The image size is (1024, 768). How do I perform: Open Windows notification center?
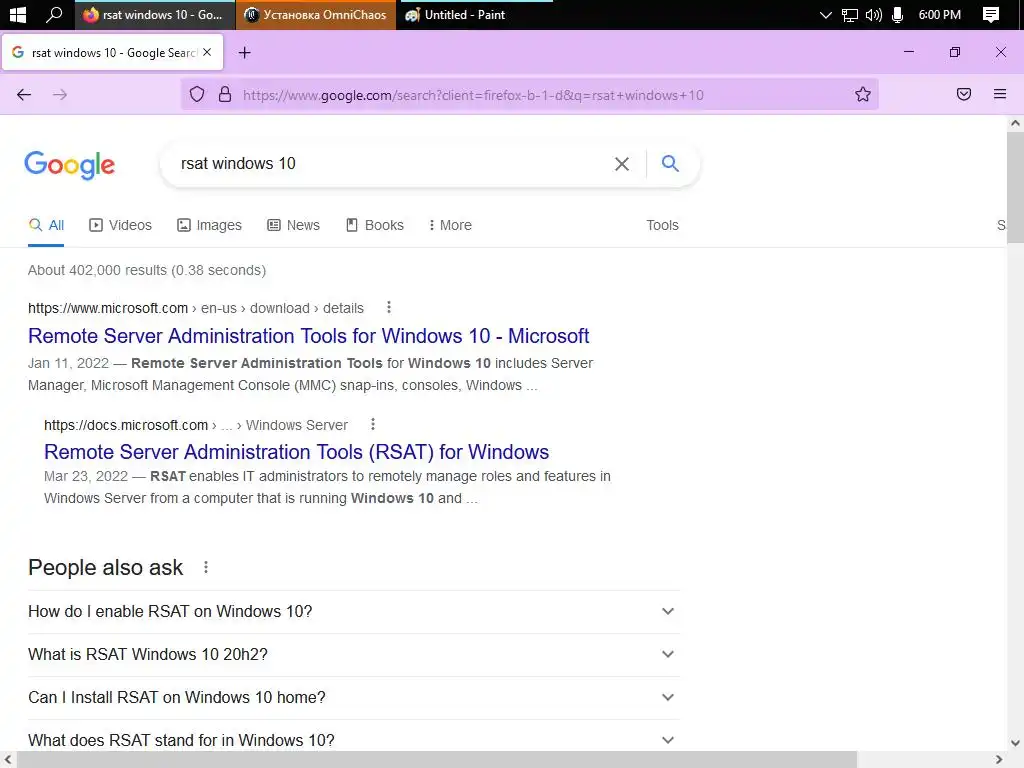991,14
